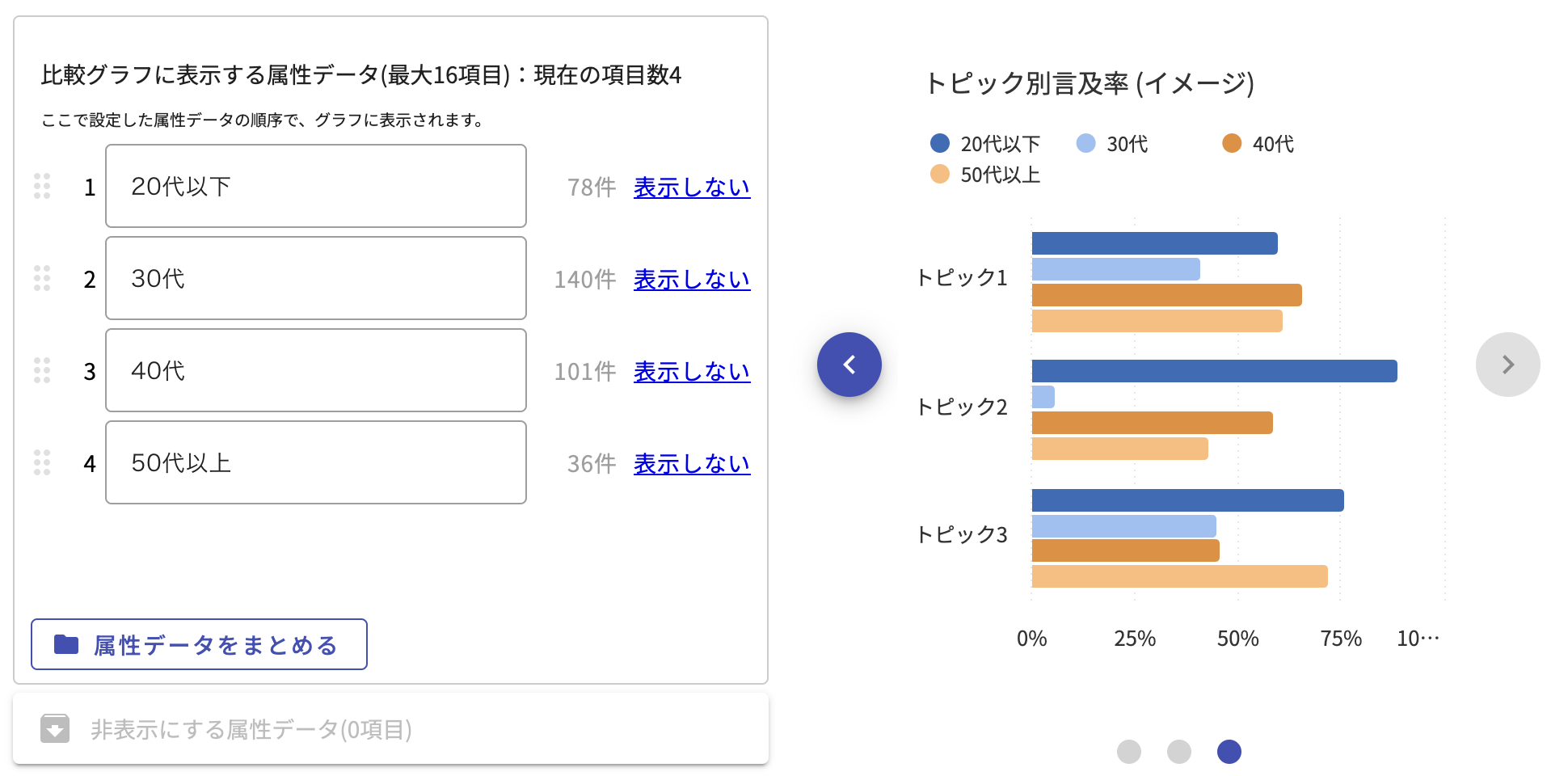Expand the 非表示にする属性データ(0項目) panel
This screenshot has height=776, width=1568.
click(251, 729)
